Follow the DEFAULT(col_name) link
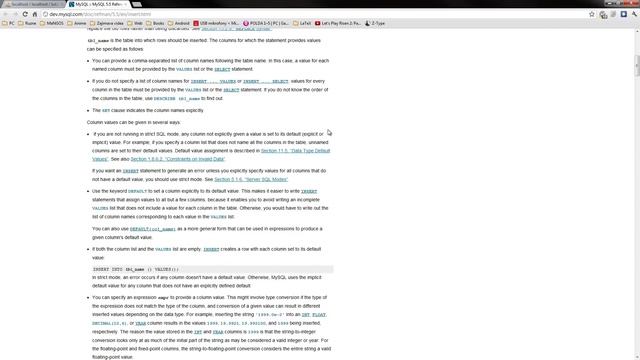 [153, 229]
